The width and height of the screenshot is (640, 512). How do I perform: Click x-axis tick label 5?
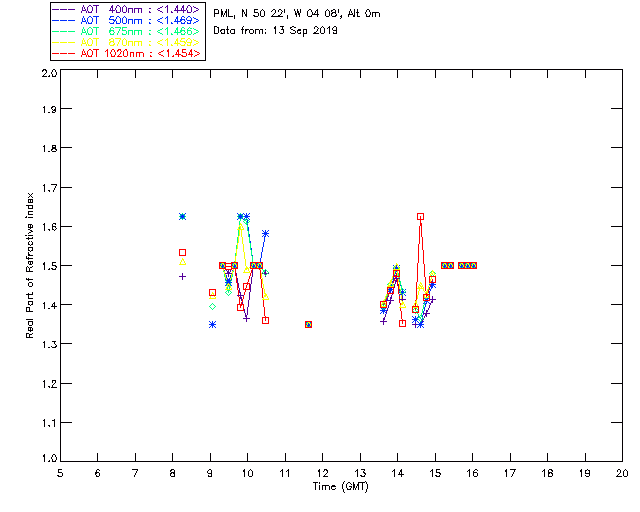60,473
